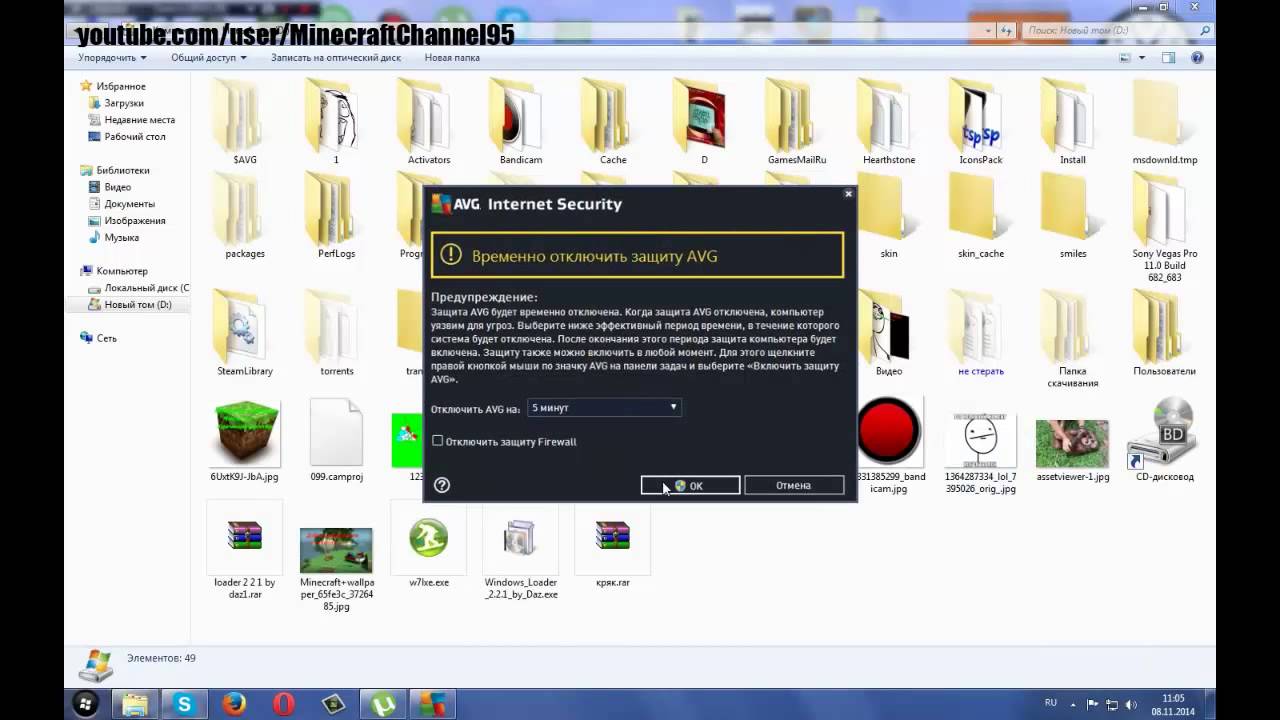
Task: Select the Sony Vegas Pro 11.0 folder
Action: point(1165,228)
